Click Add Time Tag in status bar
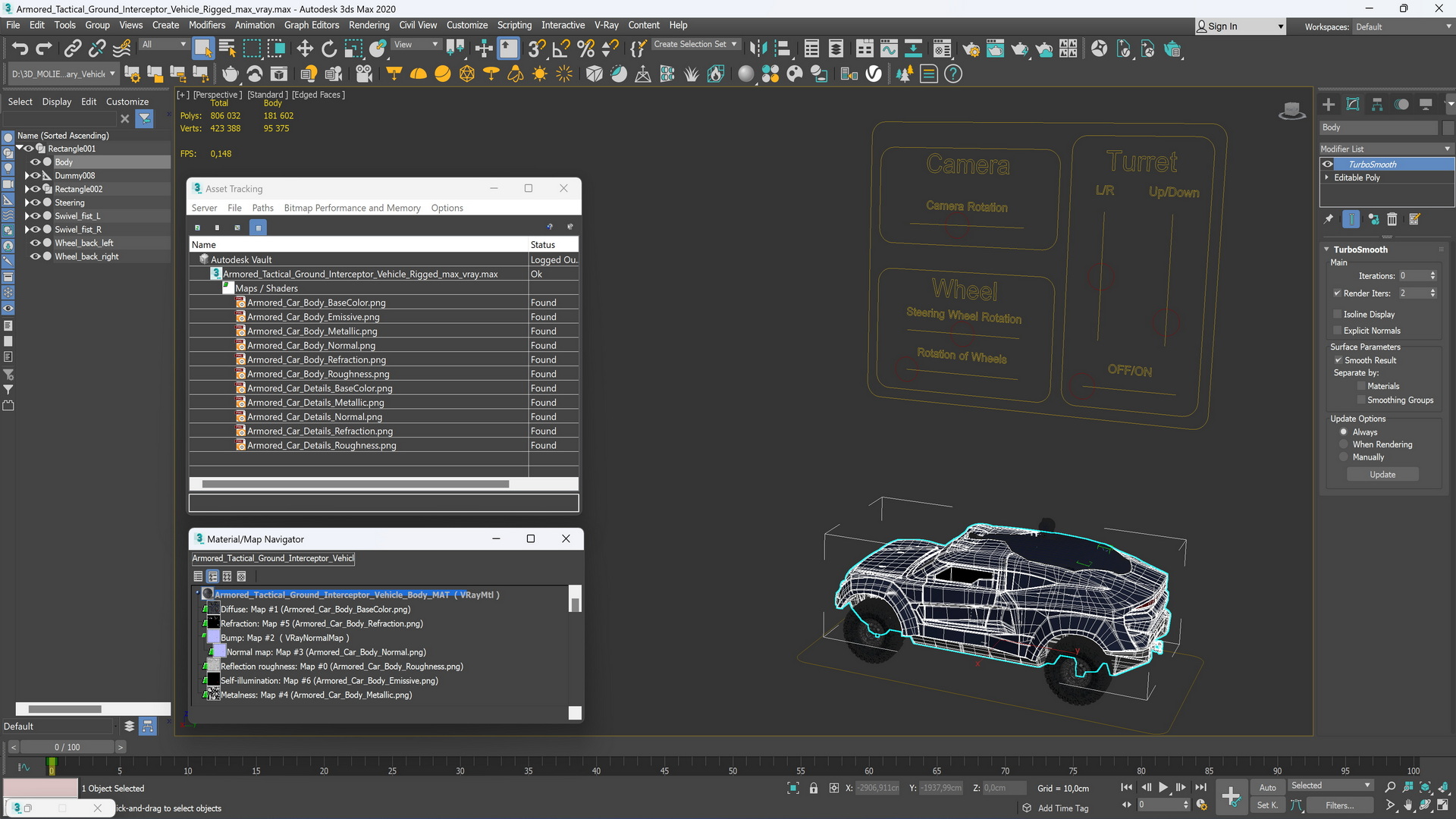 [x=1062, y=808]
